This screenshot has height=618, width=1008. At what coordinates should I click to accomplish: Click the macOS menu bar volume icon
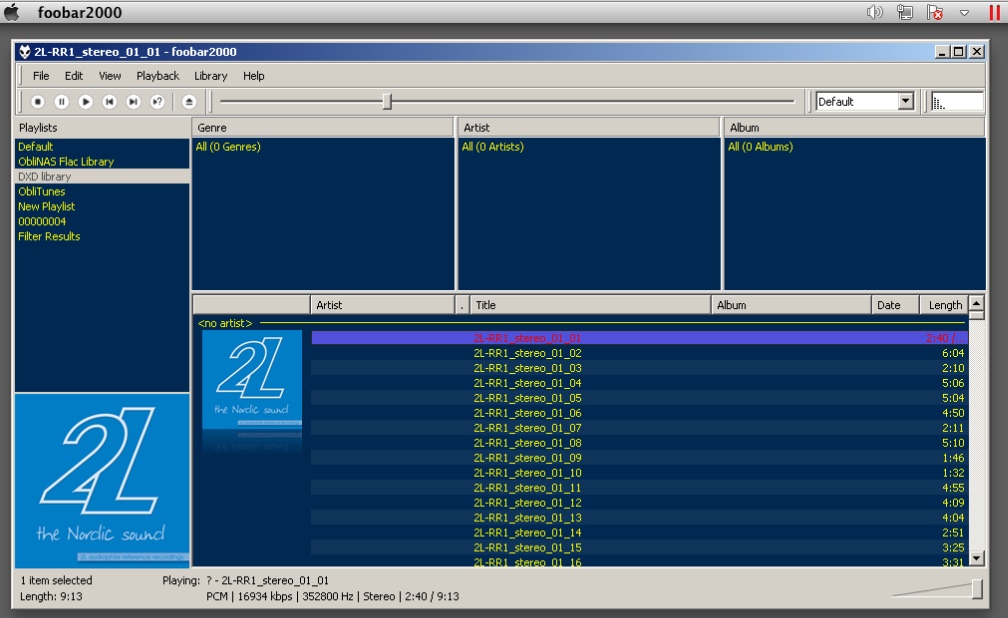875,12
